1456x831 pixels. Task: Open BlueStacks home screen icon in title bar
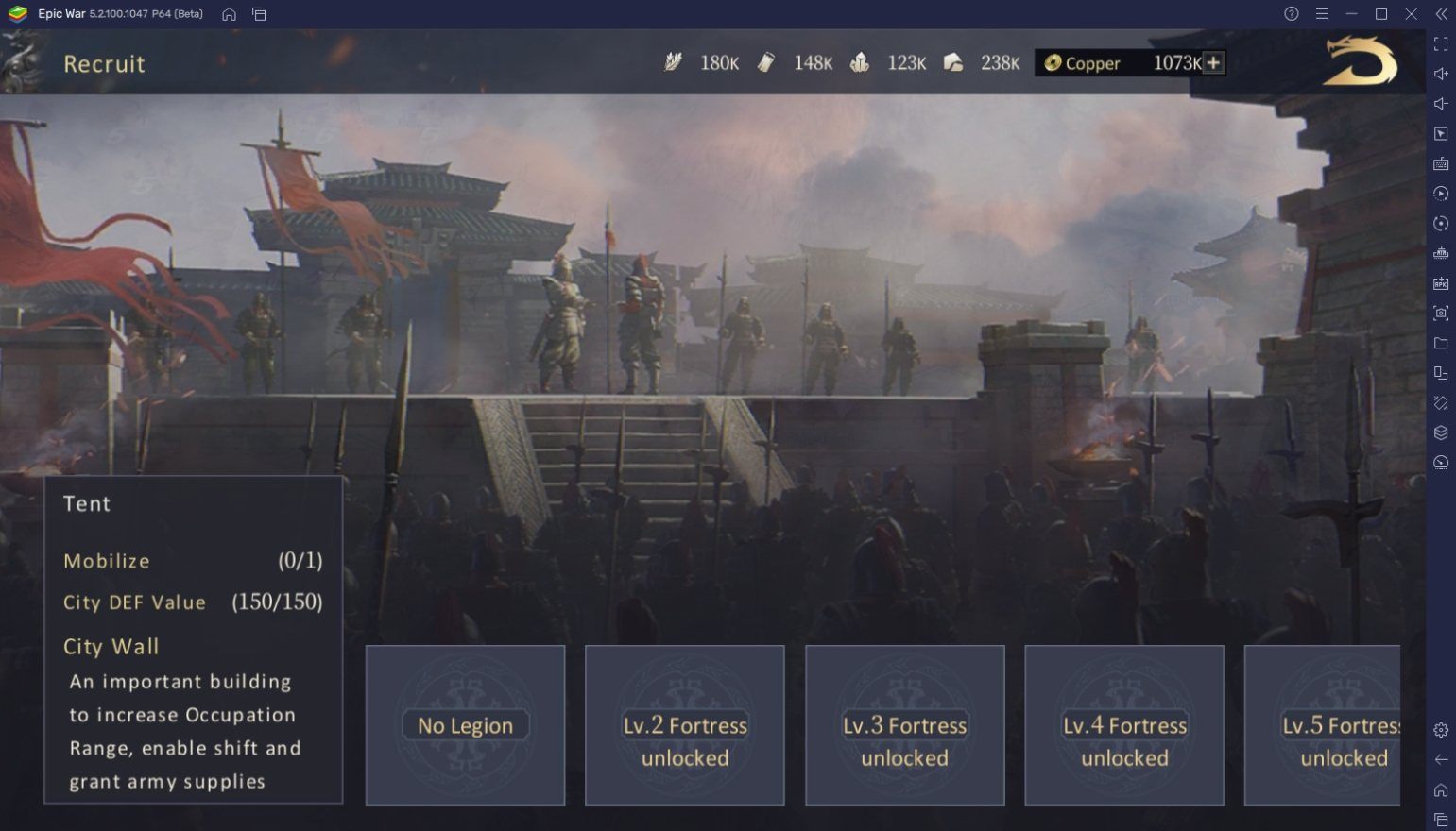coord(229,14)
